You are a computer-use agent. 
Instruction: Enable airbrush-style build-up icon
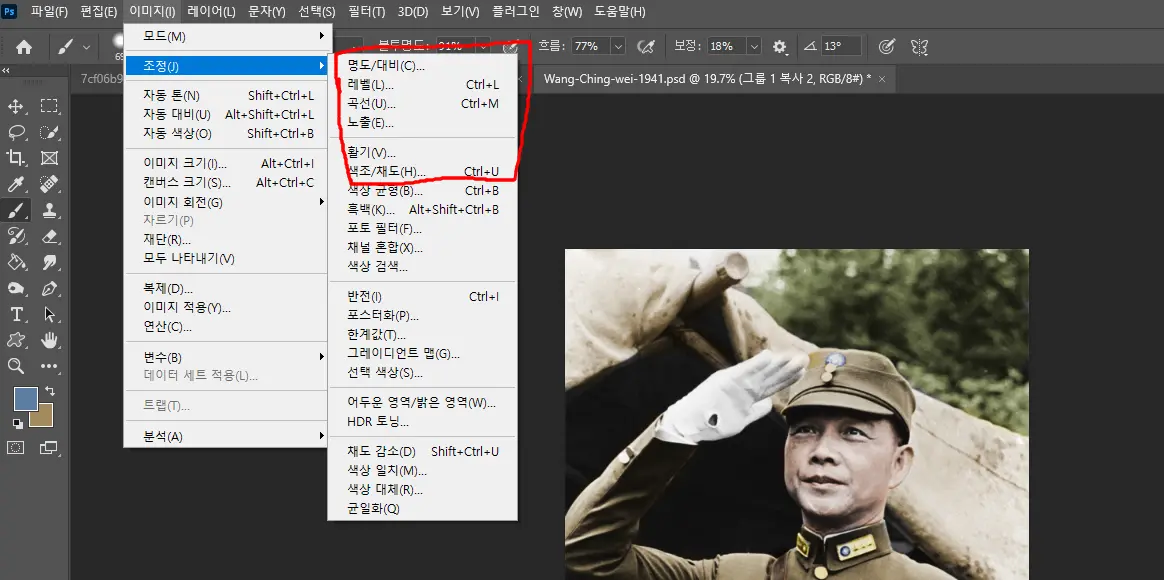click(x=647, y=47)
